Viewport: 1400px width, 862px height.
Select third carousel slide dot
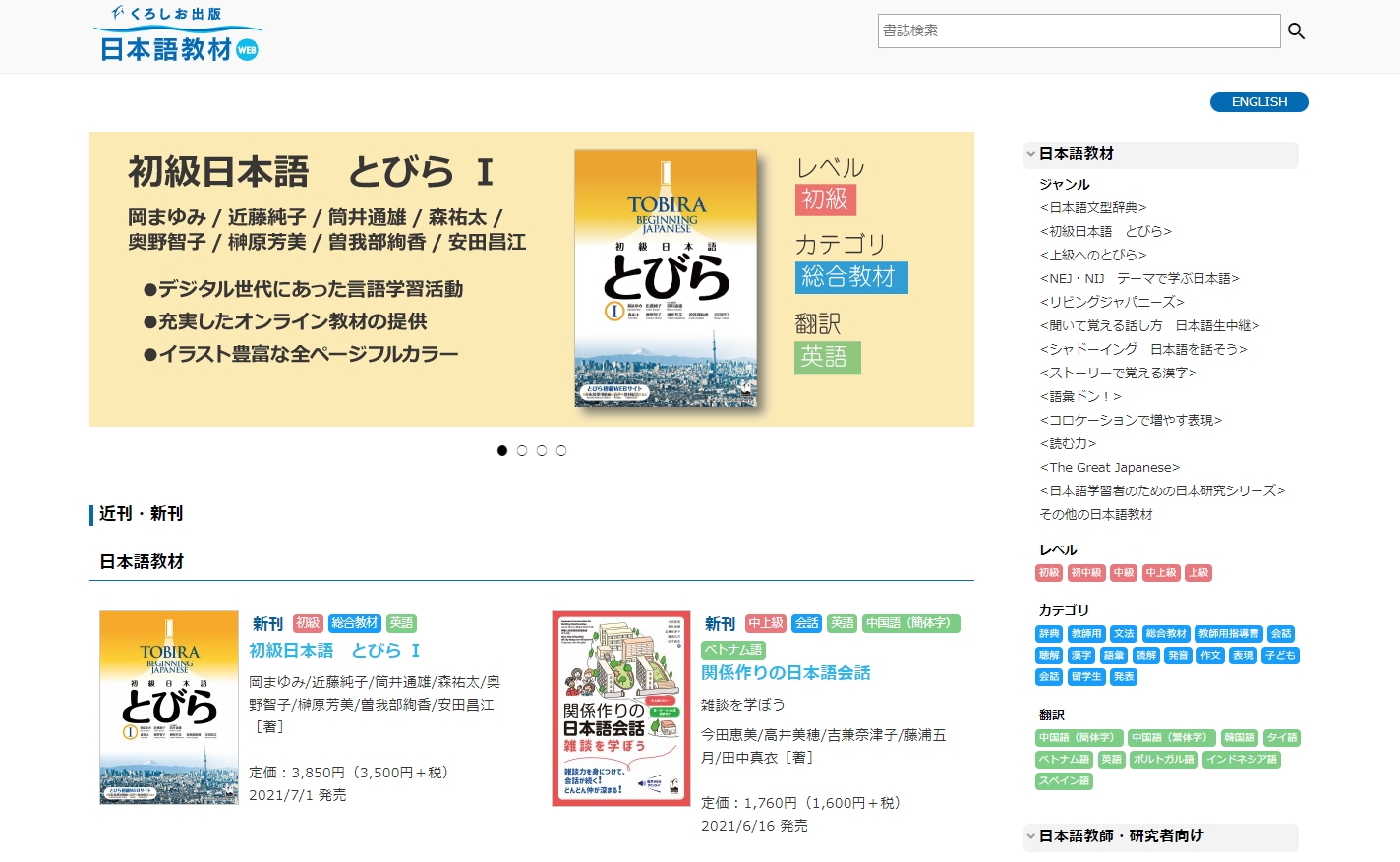[542, 450]
